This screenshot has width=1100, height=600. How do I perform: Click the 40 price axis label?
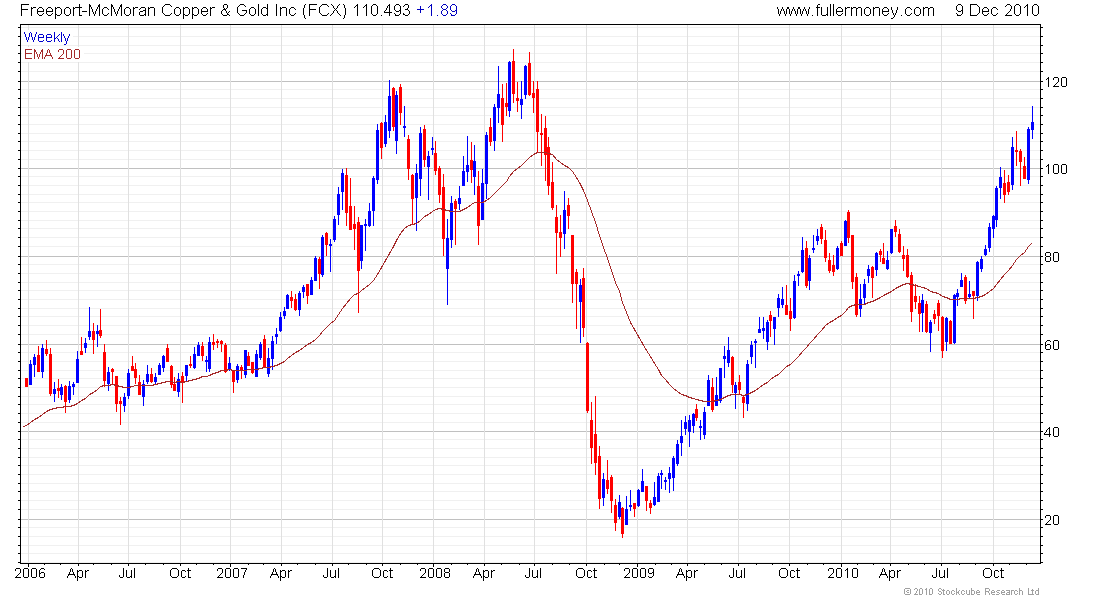point(1052,432)
